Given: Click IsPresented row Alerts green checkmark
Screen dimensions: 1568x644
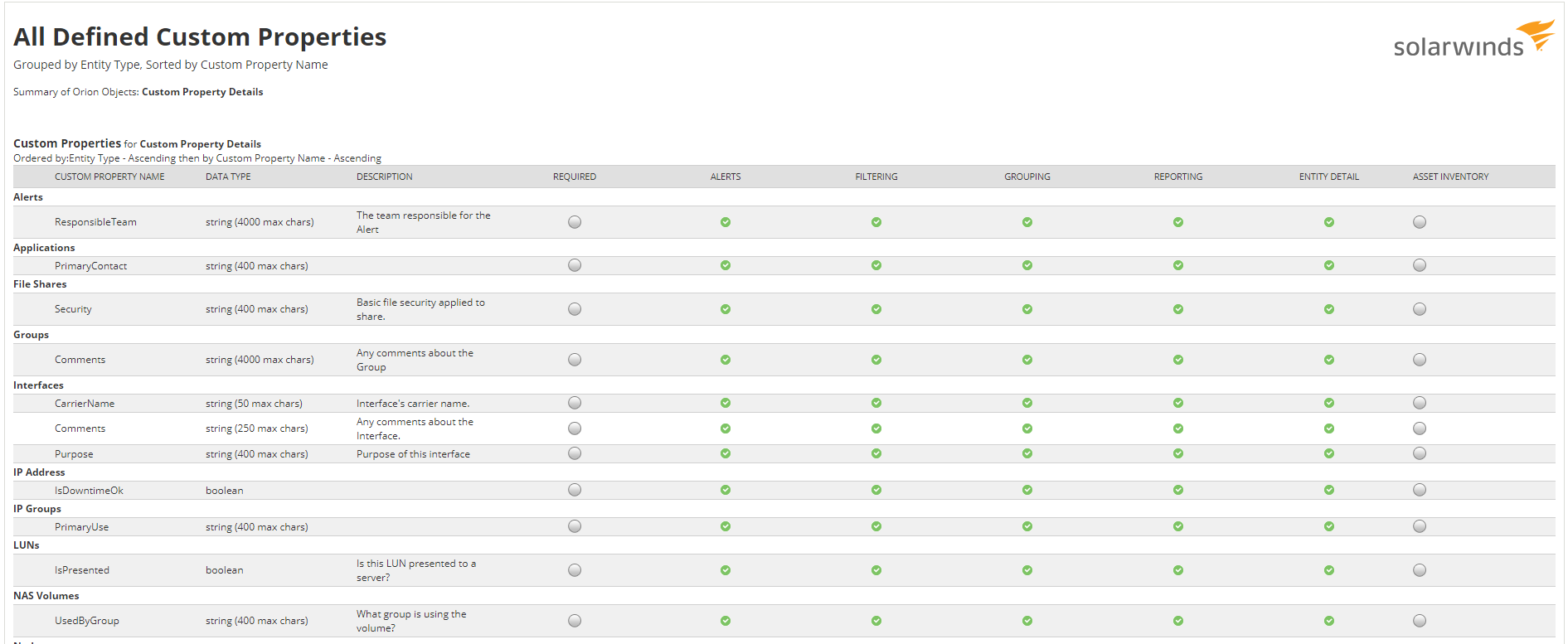Looking at the screenshot, I should [x=726, y=570].
